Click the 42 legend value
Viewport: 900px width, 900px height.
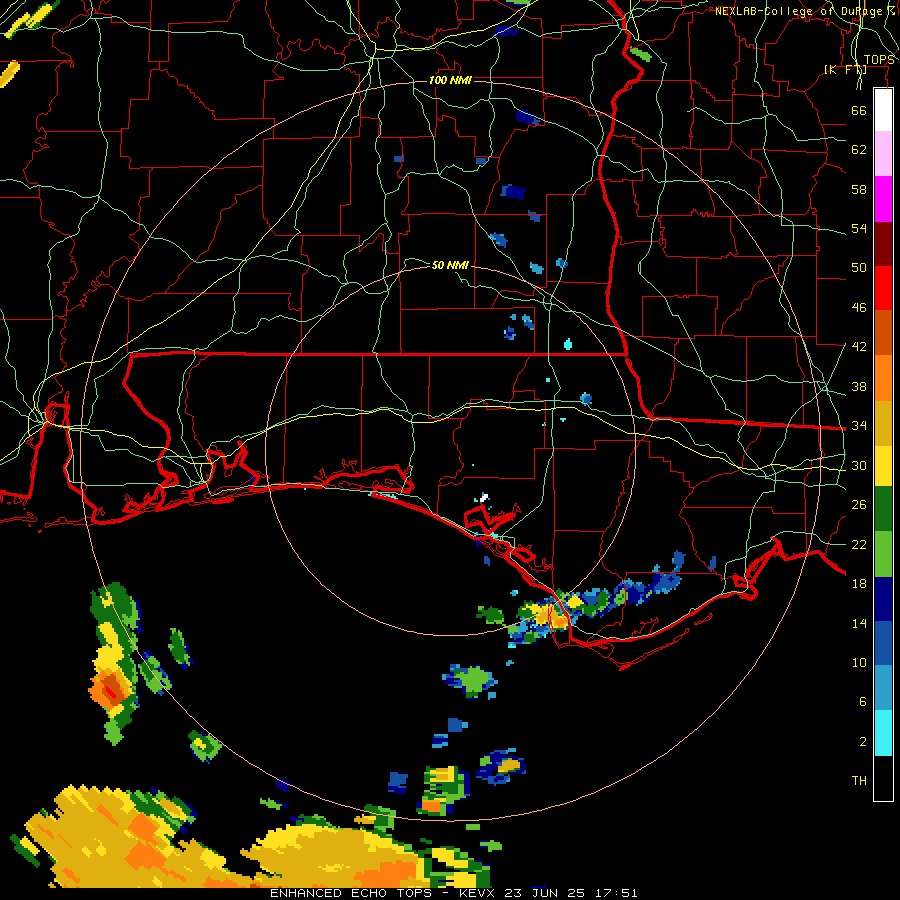click(x=859, y=347)
